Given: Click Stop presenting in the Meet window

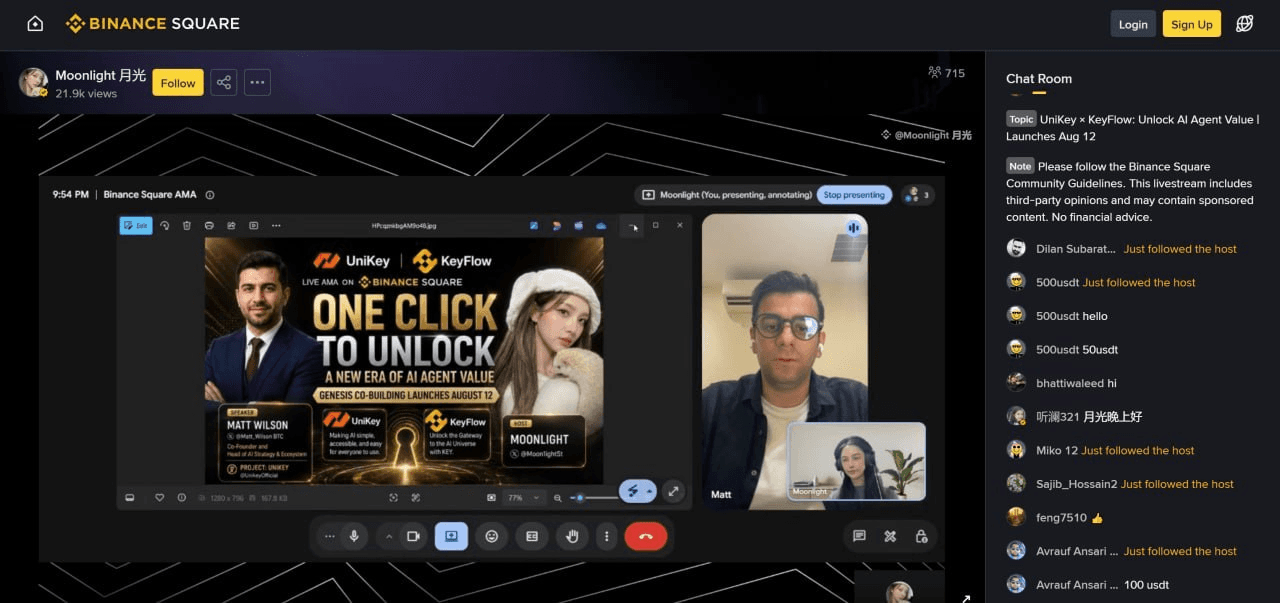Looking at the screenshot, I should click(855, 195).
